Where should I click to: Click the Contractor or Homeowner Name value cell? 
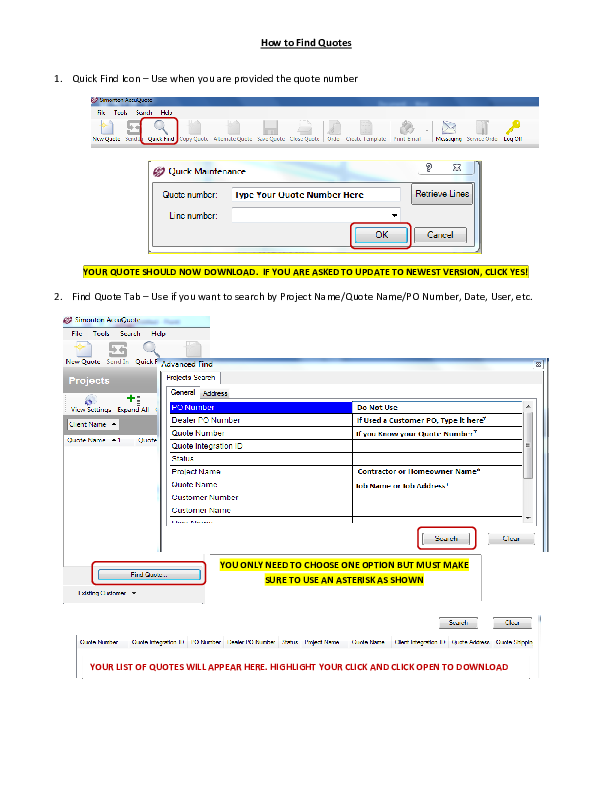point(437,472)
